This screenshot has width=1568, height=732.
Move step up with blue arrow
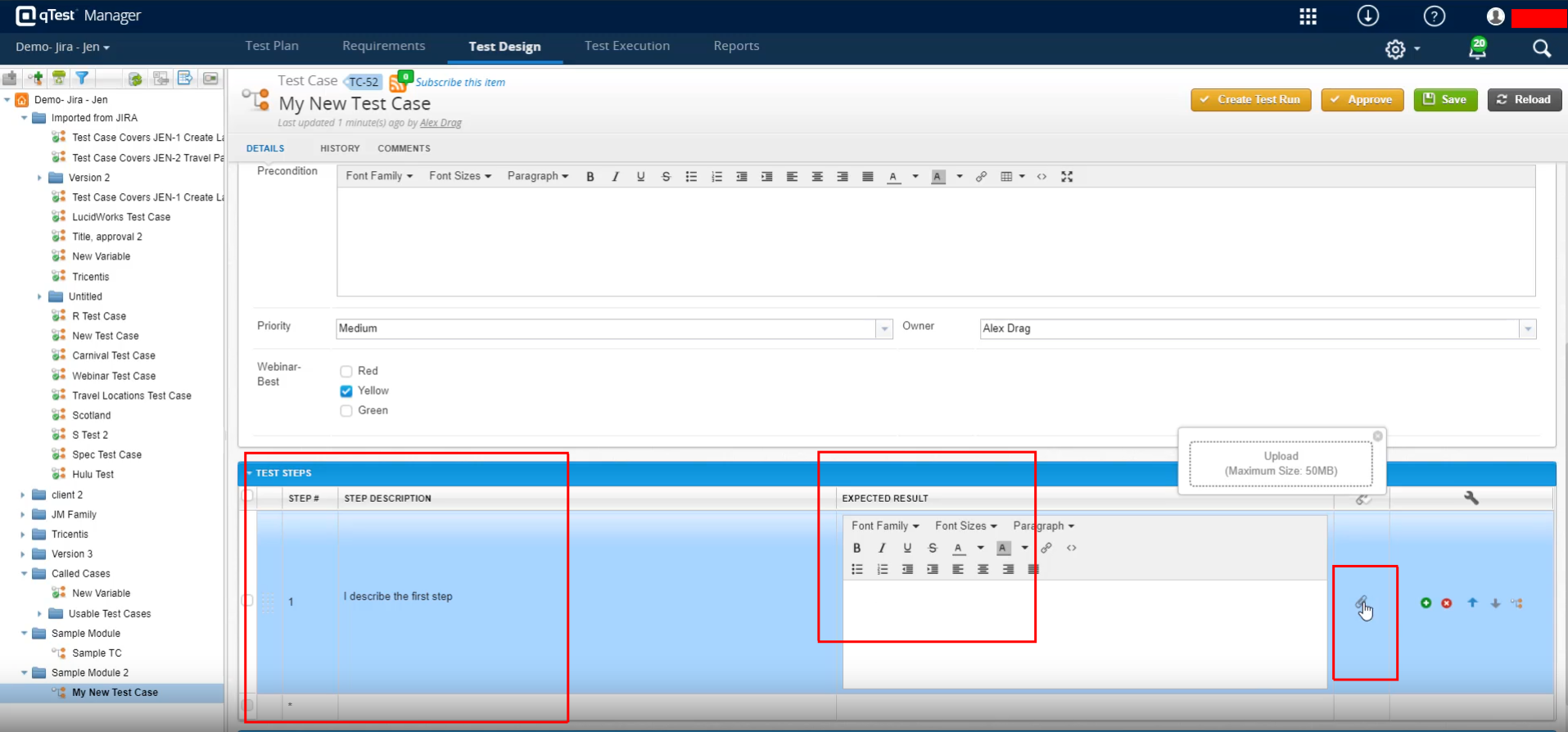pos(1472,603)
